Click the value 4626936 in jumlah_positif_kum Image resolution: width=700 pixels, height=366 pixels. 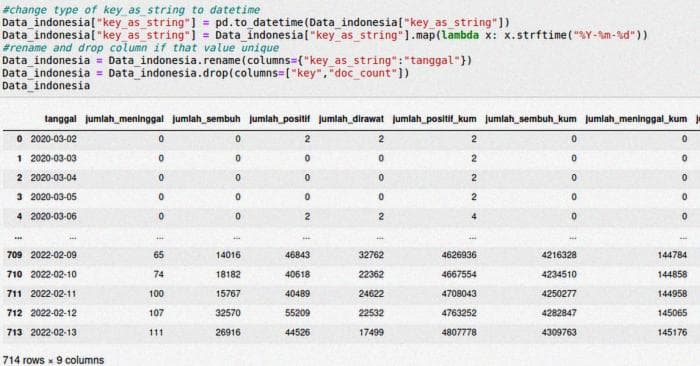click(x=459, y=255)
